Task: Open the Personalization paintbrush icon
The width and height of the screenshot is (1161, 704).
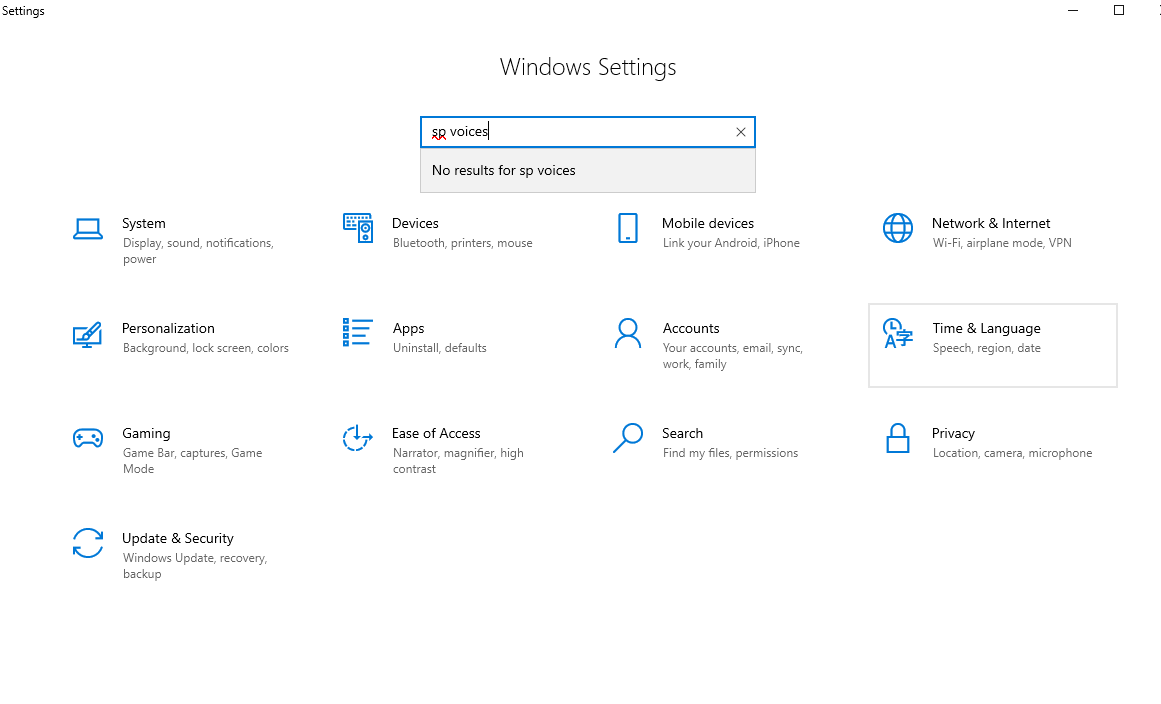Action: 87,335
